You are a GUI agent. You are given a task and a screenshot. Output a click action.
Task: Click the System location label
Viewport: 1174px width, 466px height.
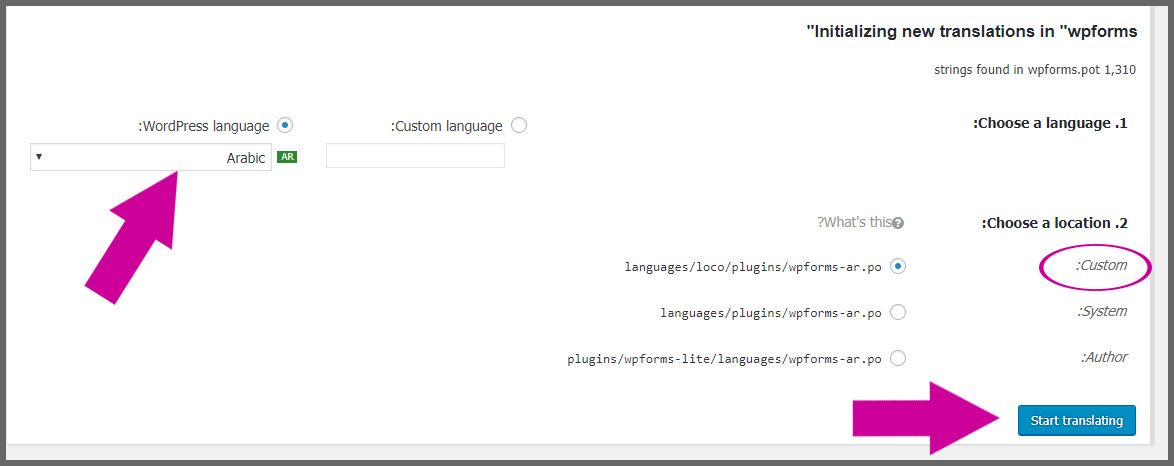[1102, 311]
